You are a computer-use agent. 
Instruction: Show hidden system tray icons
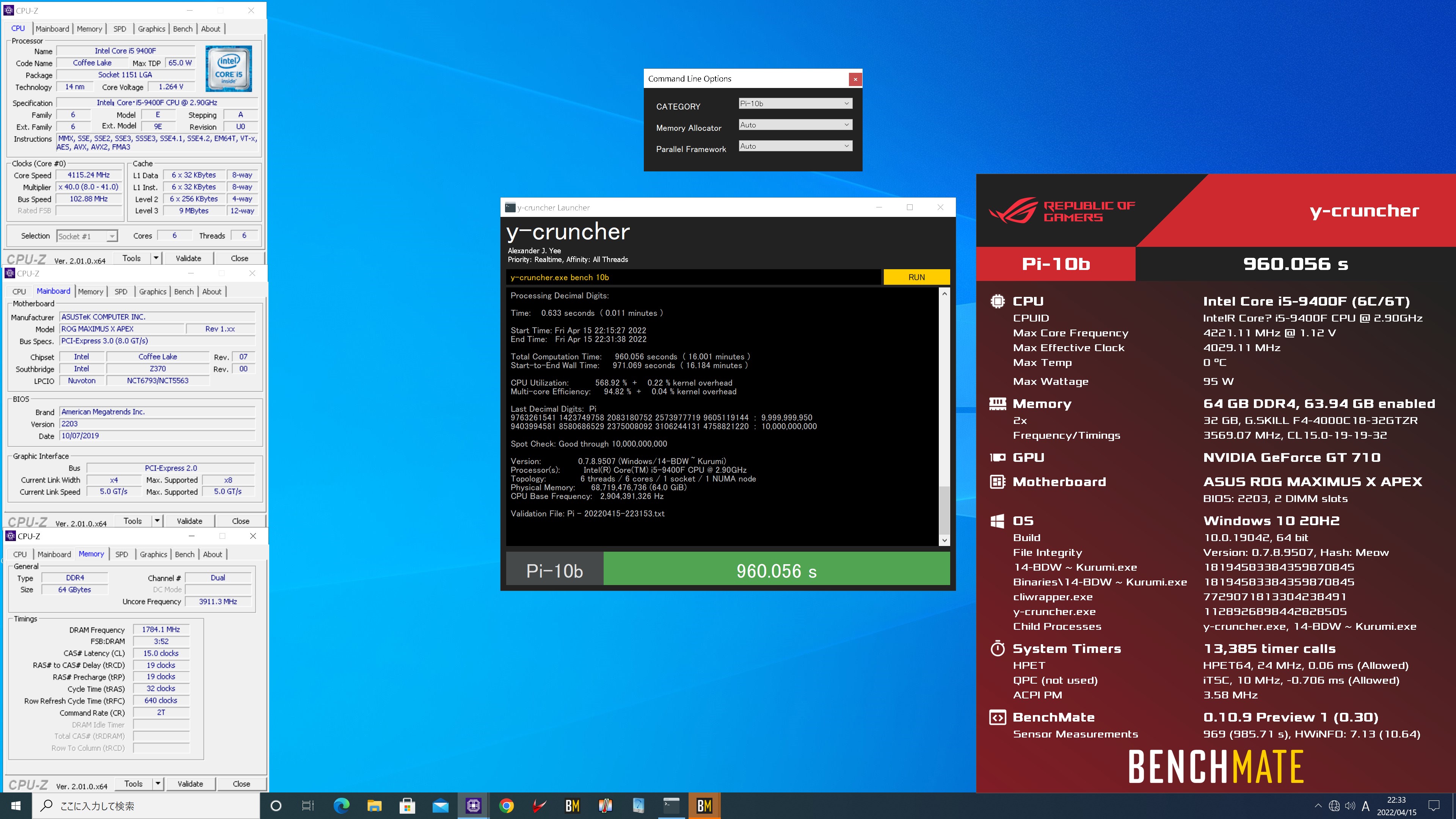[x=1318, y=806]
